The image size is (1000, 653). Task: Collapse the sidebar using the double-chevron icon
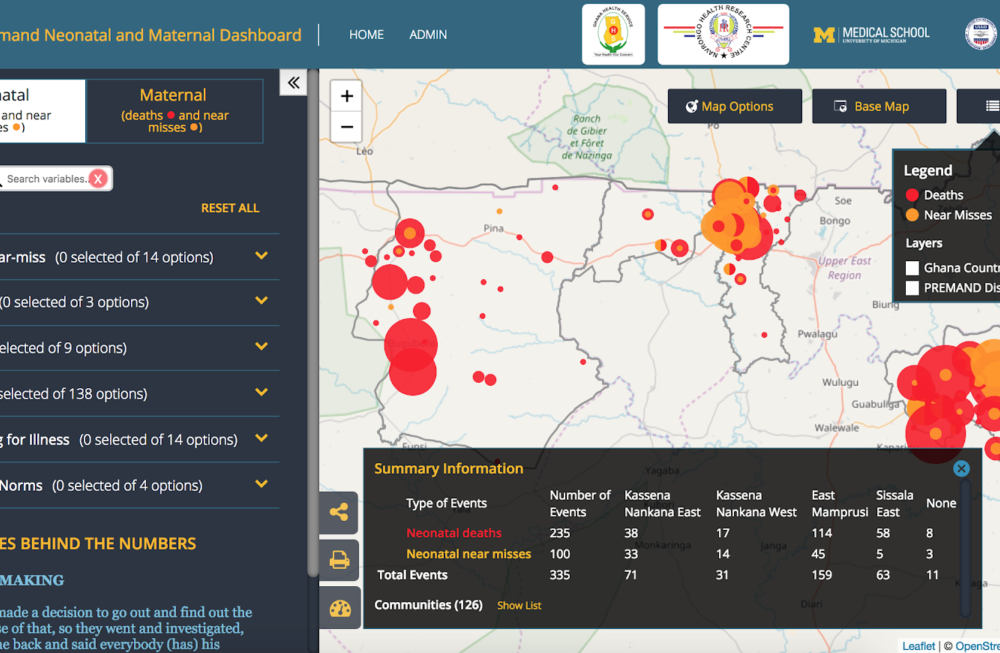[293, 83]
